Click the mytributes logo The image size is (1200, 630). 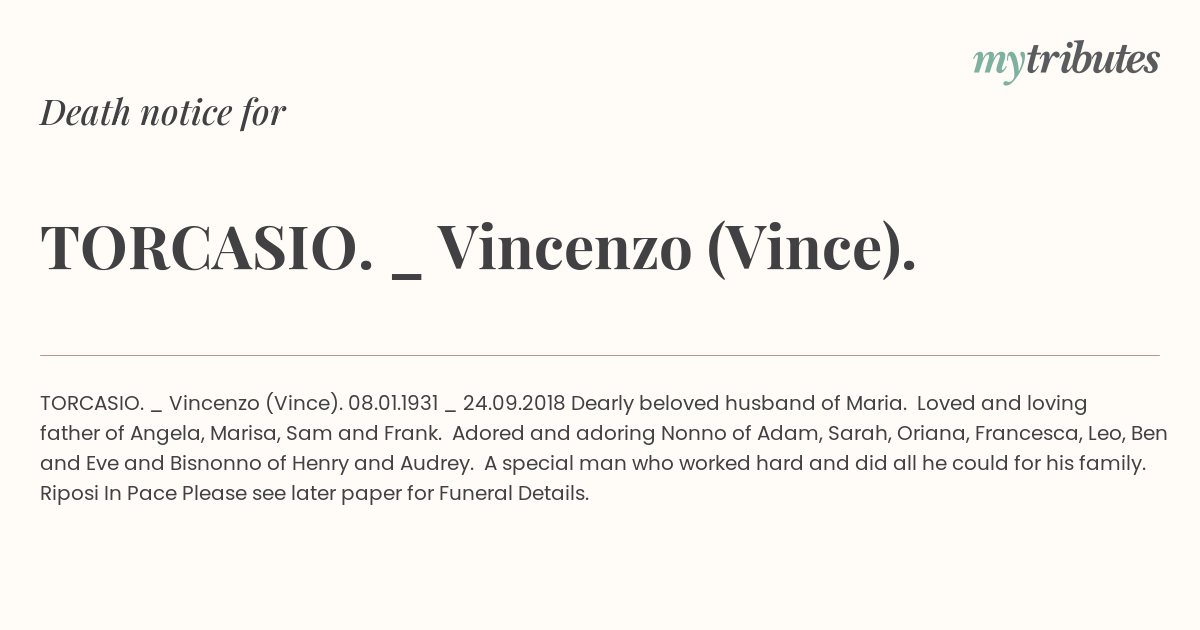(x=1066, y=62)
